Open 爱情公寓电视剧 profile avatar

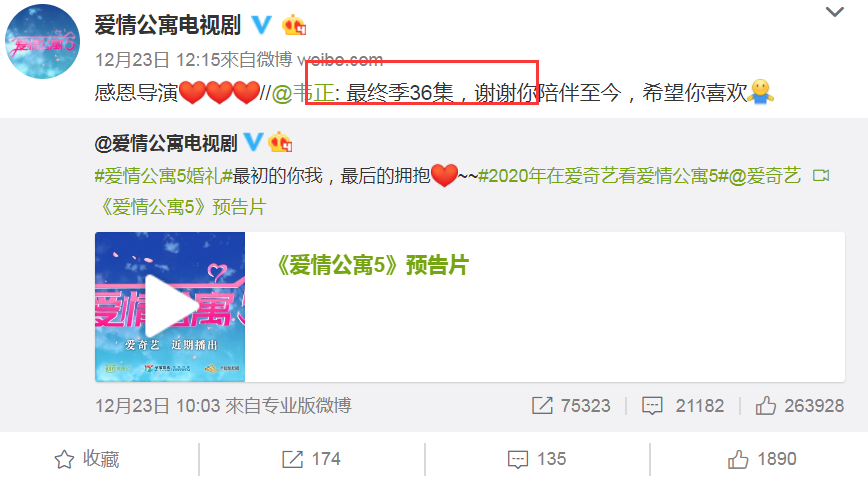pyautogui.click(x=42, y=42)
